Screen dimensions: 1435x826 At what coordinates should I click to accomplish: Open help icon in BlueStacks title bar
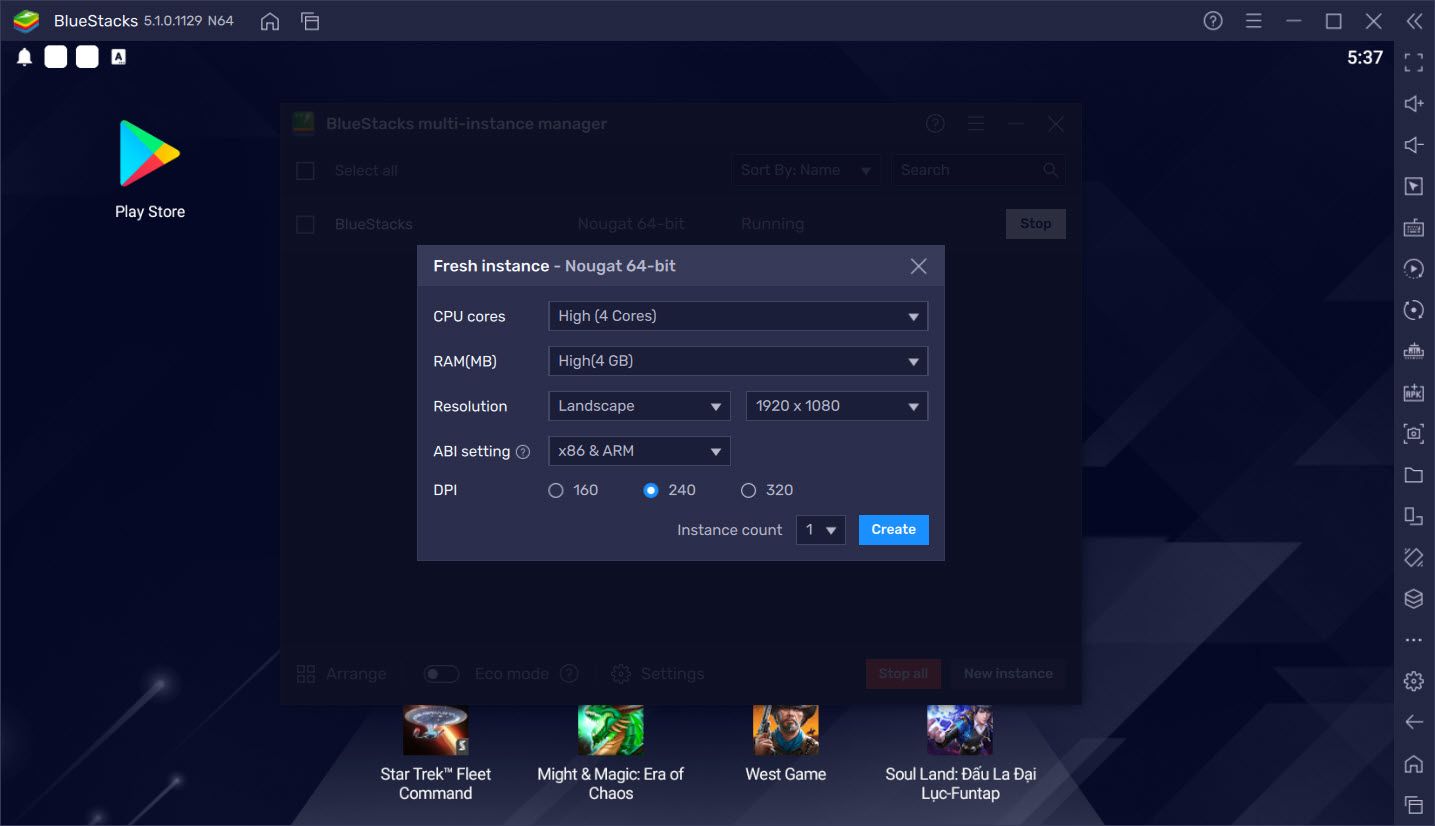click(1213, 21)
